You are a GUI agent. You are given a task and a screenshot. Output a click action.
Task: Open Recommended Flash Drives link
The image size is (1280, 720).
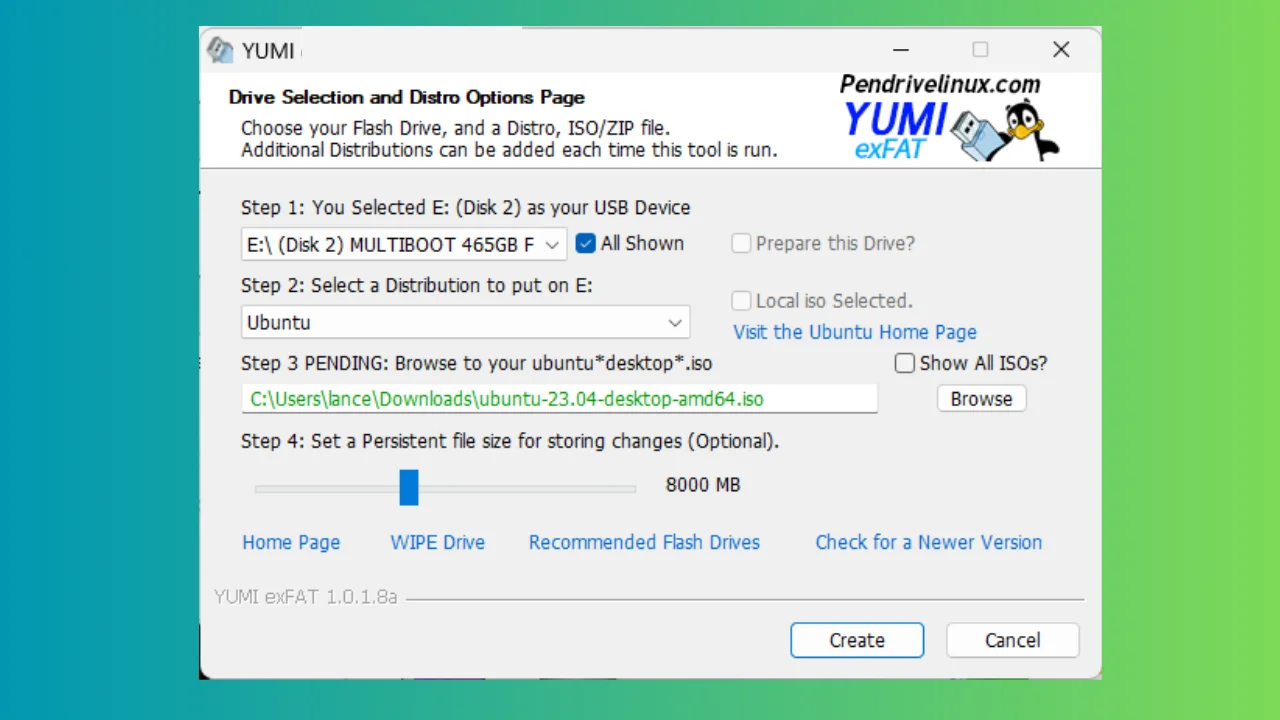(644, 542)
